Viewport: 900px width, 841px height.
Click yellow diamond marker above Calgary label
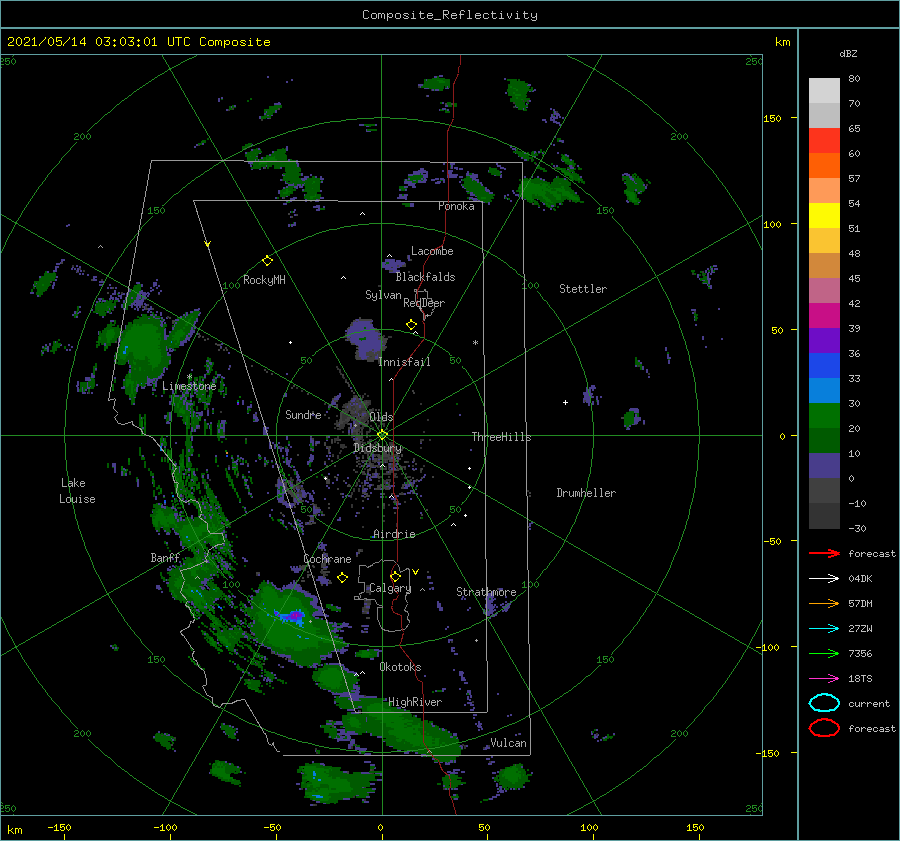click(395, 576)
